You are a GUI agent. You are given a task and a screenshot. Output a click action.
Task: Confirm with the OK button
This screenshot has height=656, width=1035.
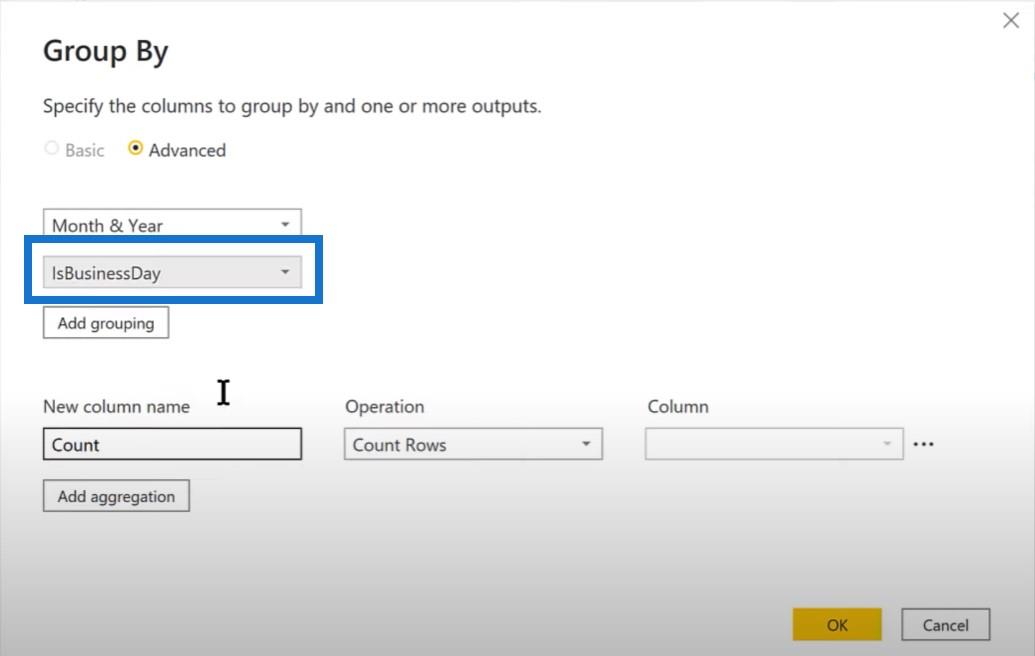(837, 624)
